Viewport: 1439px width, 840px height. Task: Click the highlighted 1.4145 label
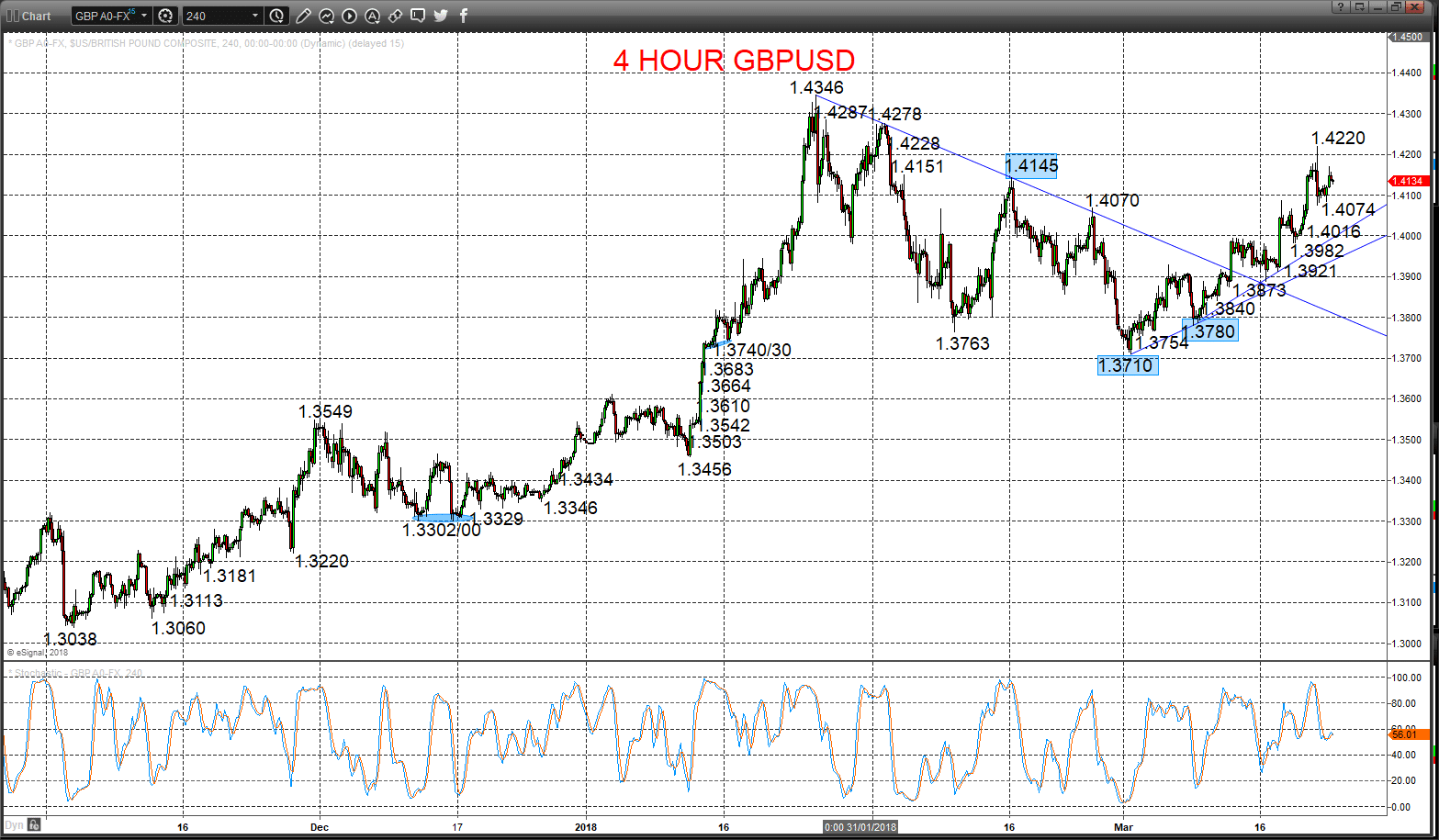(x=1031, y=166)
